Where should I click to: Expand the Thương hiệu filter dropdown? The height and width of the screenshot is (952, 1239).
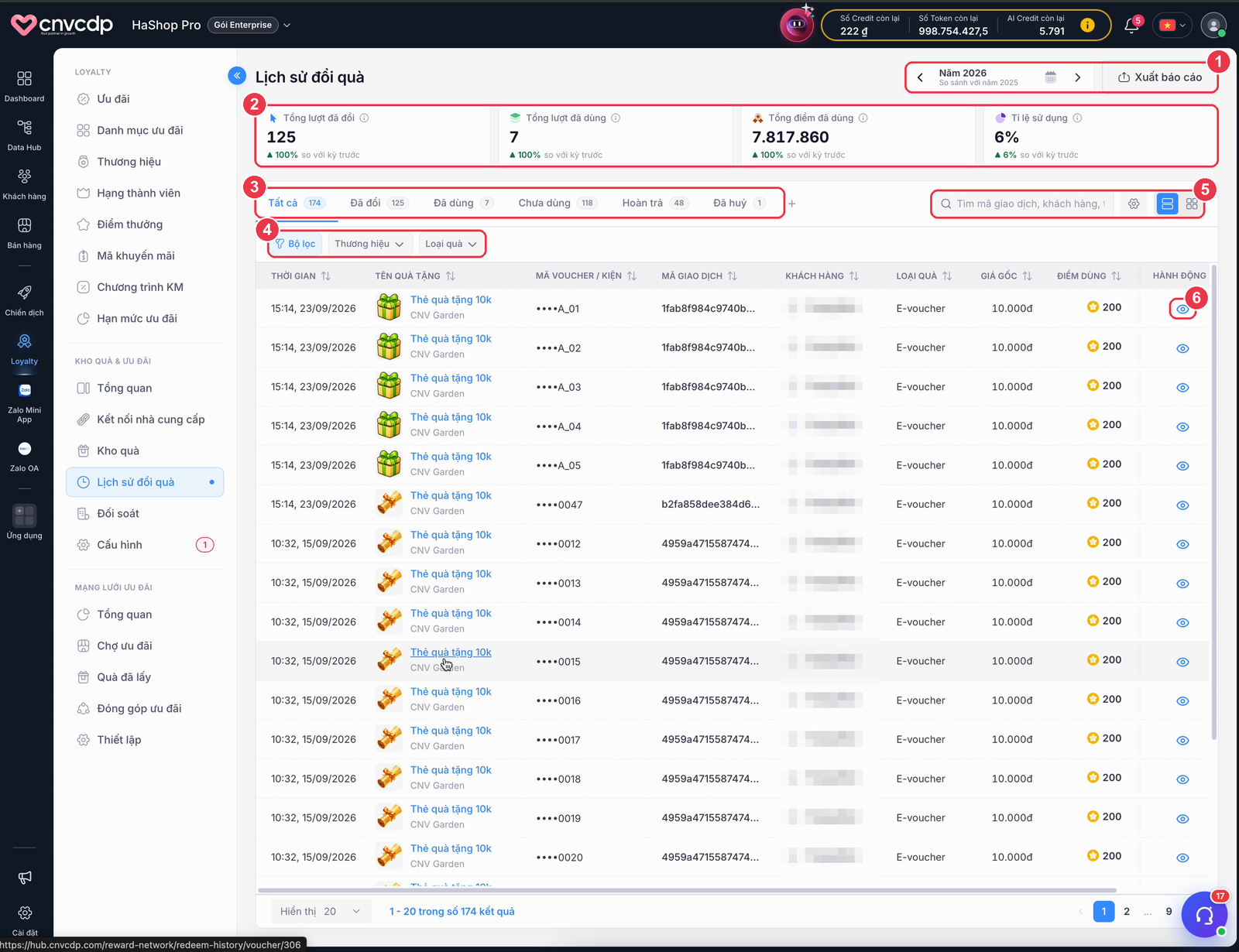[x=369, y=244]
